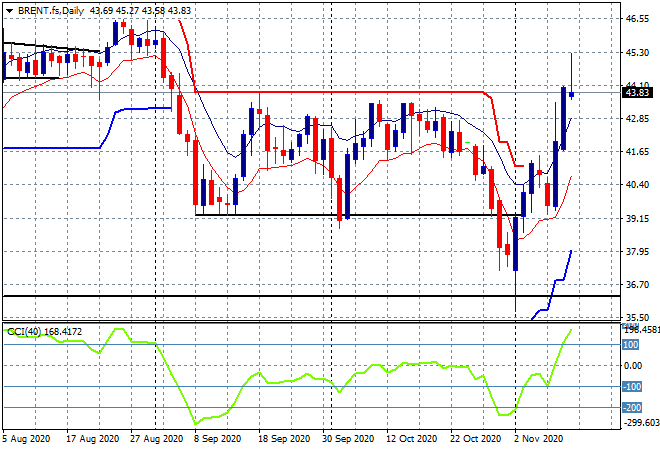Viewport: 660px width, 450px height.
Task: Click the 0.00 CCI scale value
Action: 633,365
